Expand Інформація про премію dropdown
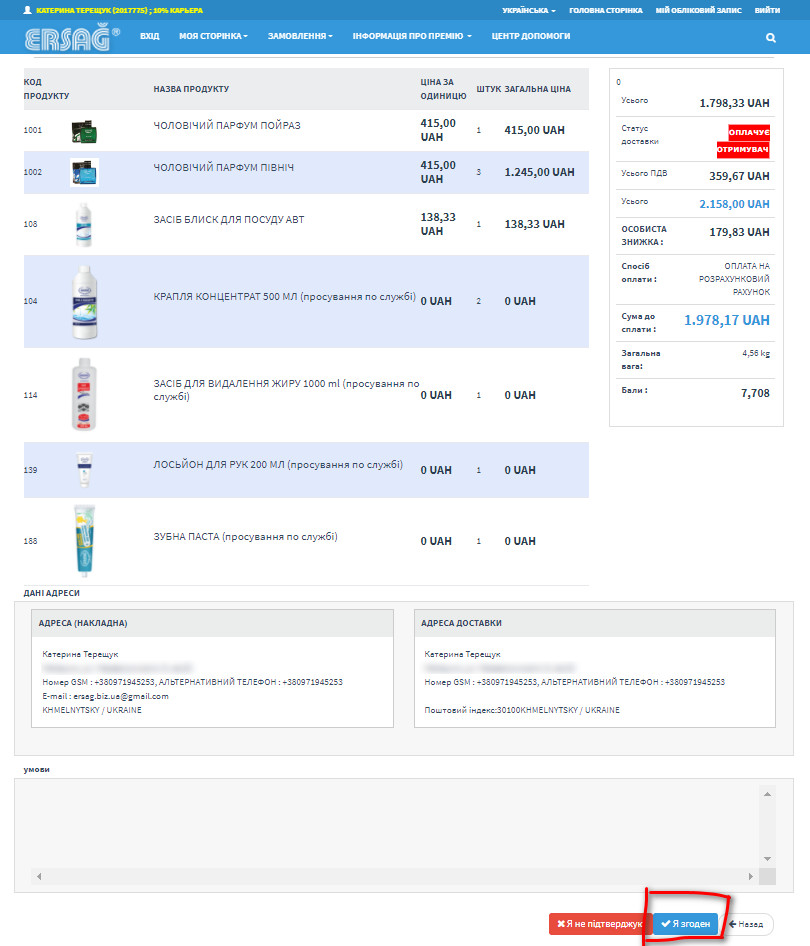This screenshot has height=946, width=810. (412, 36)
